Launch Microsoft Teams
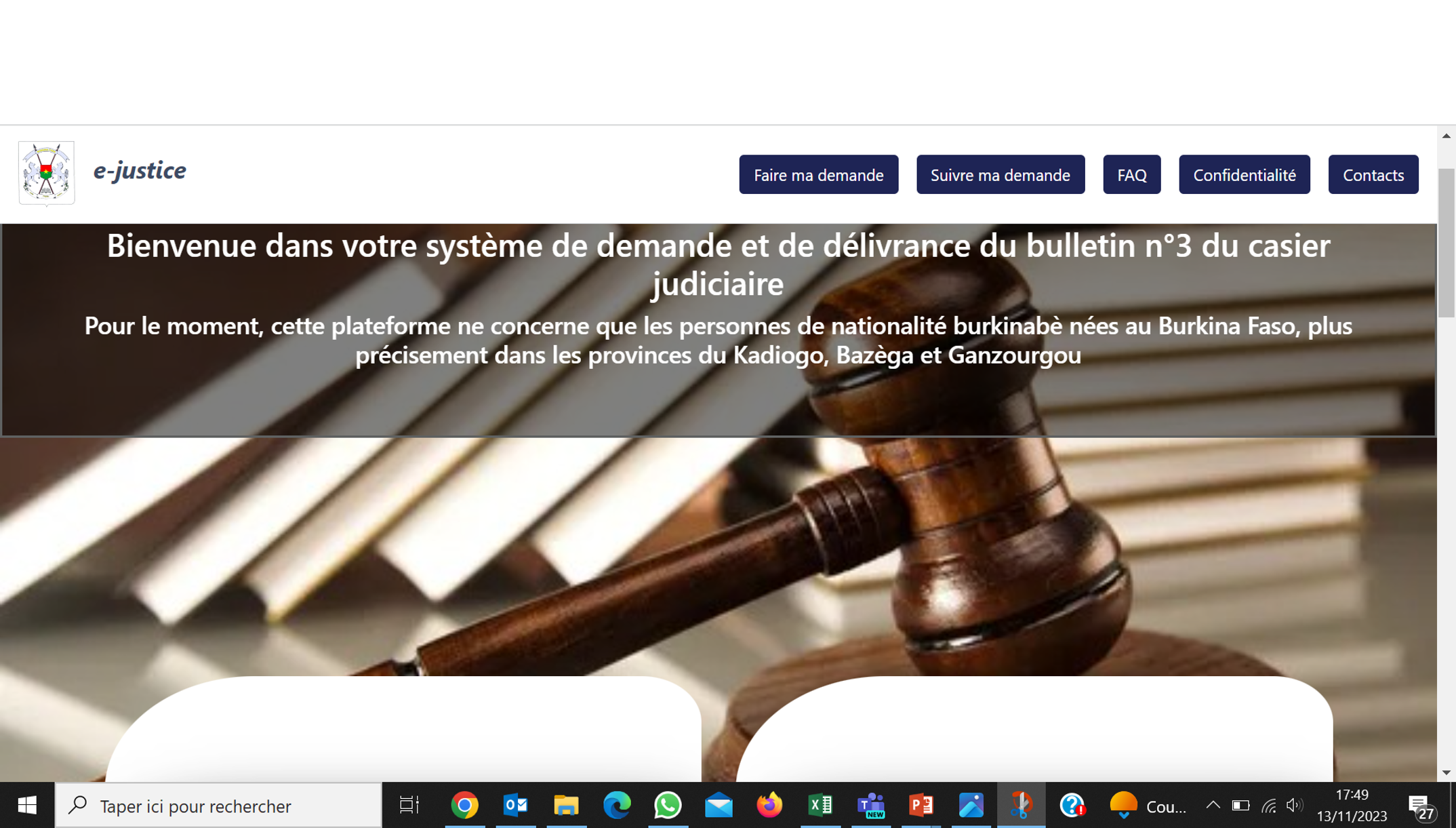Image resolution: width=1456 pixels, height=828 pixels. coord(870,806)
